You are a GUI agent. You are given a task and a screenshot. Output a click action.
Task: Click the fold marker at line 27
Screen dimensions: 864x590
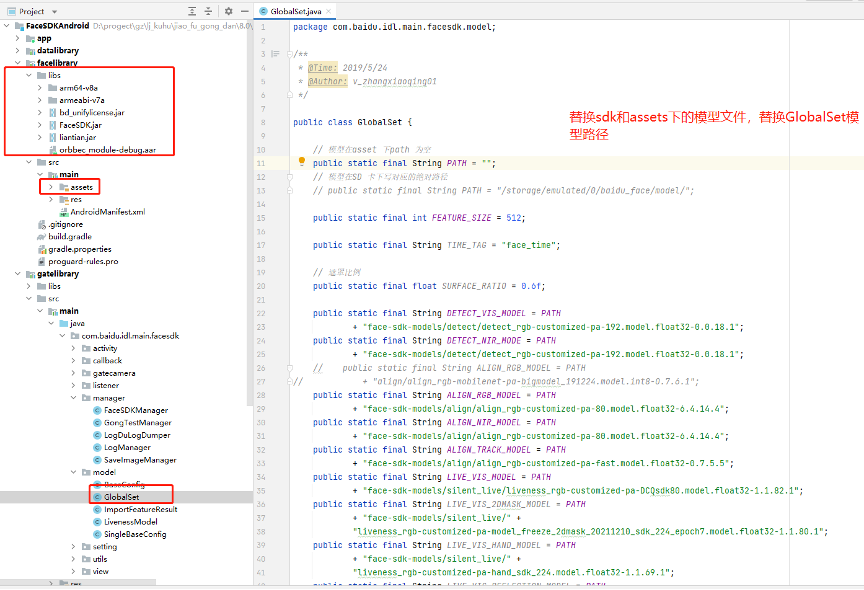[290, 381]
